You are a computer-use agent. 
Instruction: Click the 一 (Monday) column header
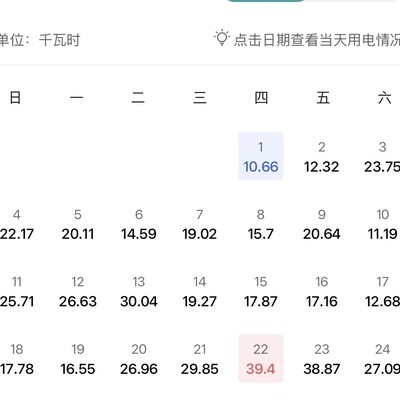pyautogui.click(x=77, y=98)
